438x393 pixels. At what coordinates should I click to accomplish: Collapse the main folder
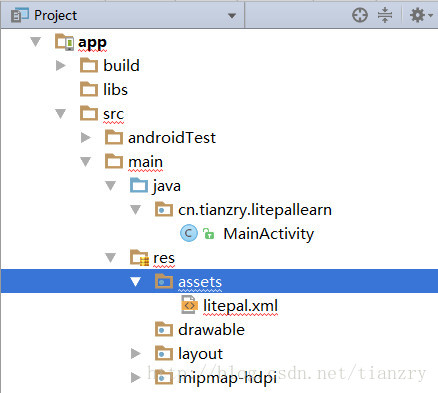[86, 162]
